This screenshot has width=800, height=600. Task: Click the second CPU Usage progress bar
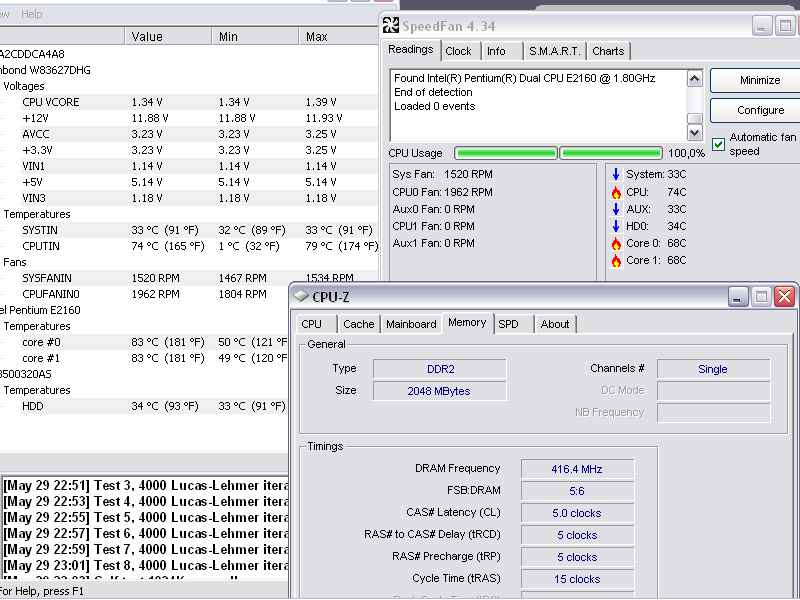pos(611,153)
